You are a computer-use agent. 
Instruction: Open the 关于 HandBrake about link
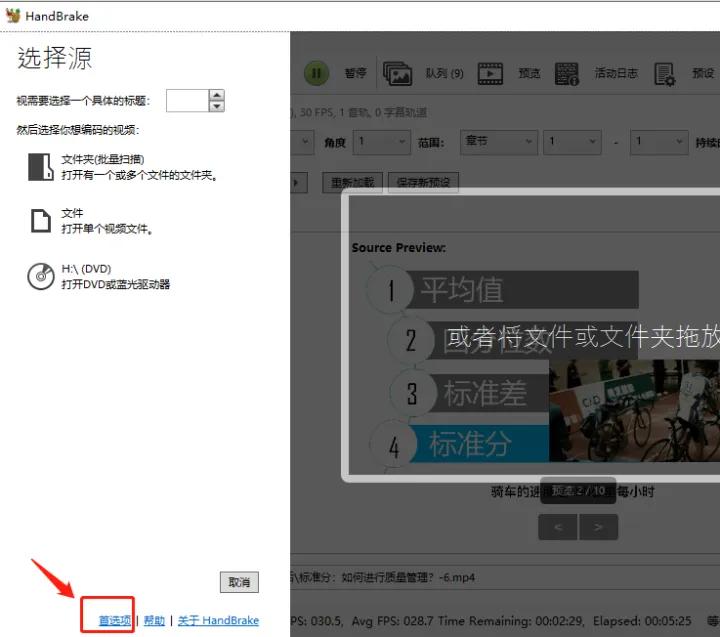click(218, 620)
